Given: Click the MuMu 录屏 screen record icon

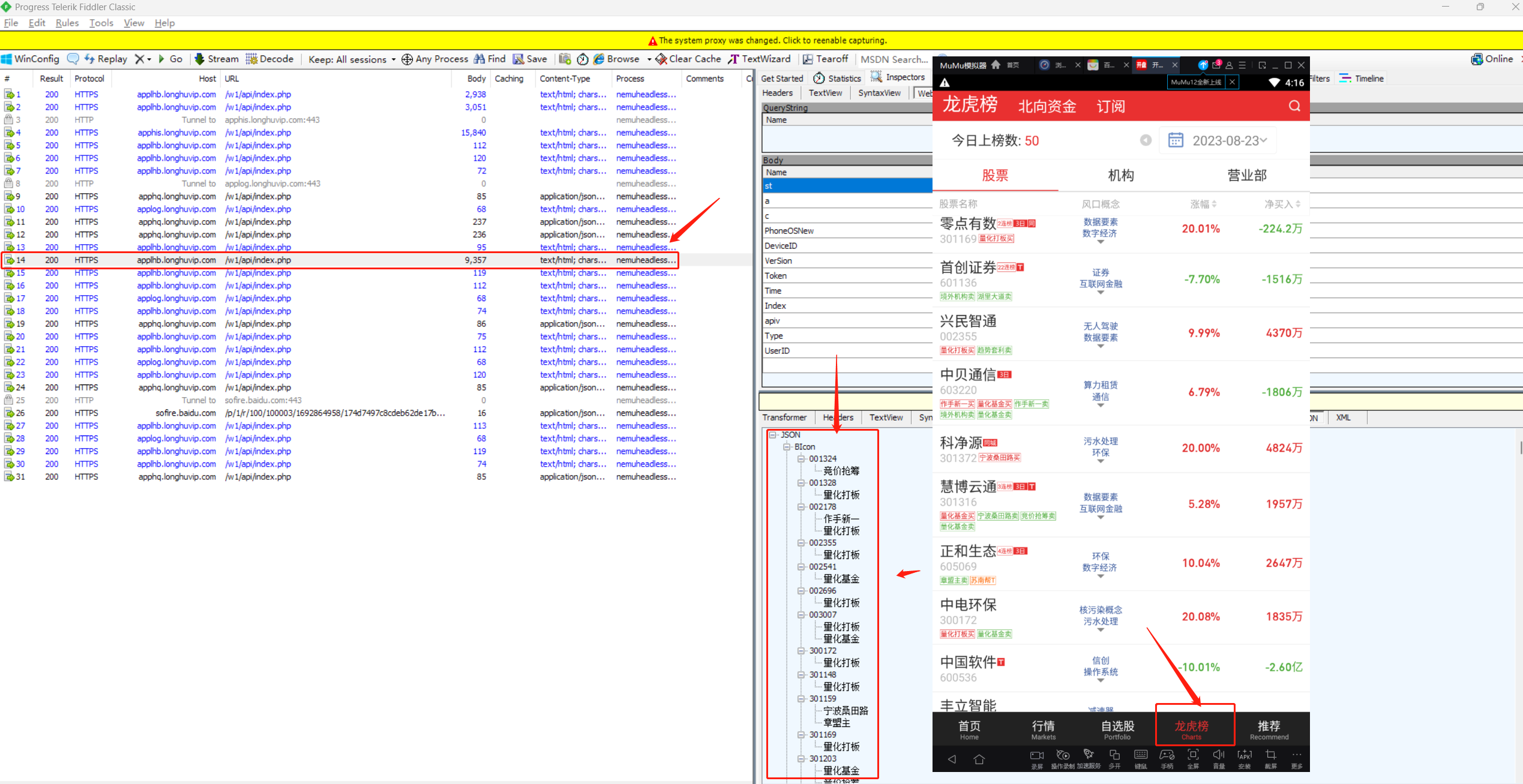Looking at the screenshot, I should 1037,759.
